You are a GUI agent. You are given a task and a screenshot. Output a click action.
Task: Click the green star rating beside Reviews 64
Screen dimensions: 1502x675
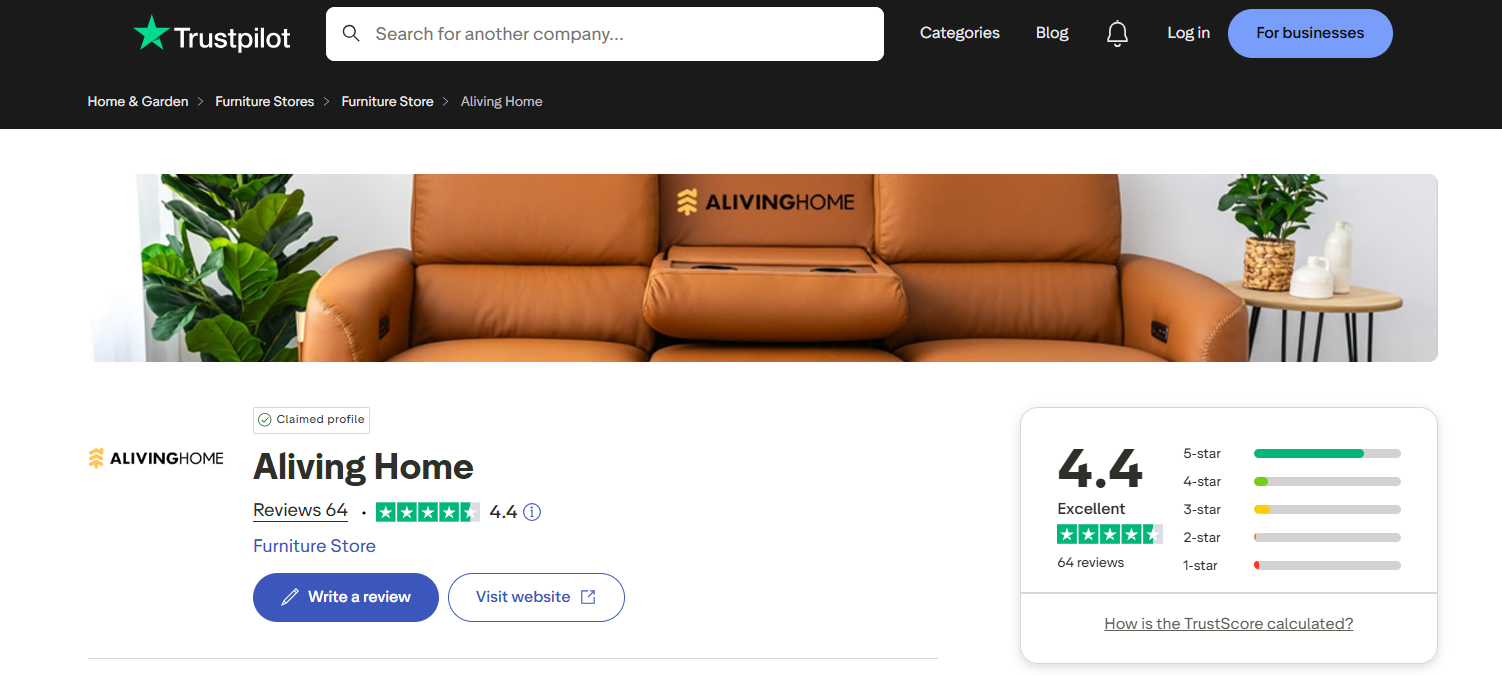pos(427,512)
